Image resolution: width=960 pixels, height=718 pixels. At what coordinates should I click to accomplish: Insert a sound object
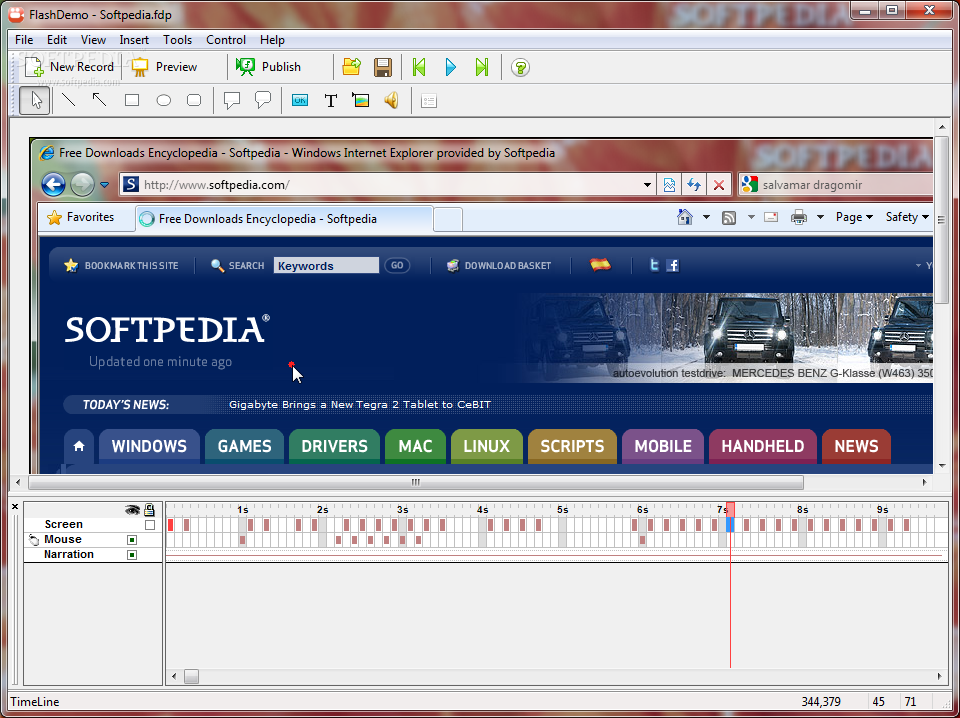(391, 100)
